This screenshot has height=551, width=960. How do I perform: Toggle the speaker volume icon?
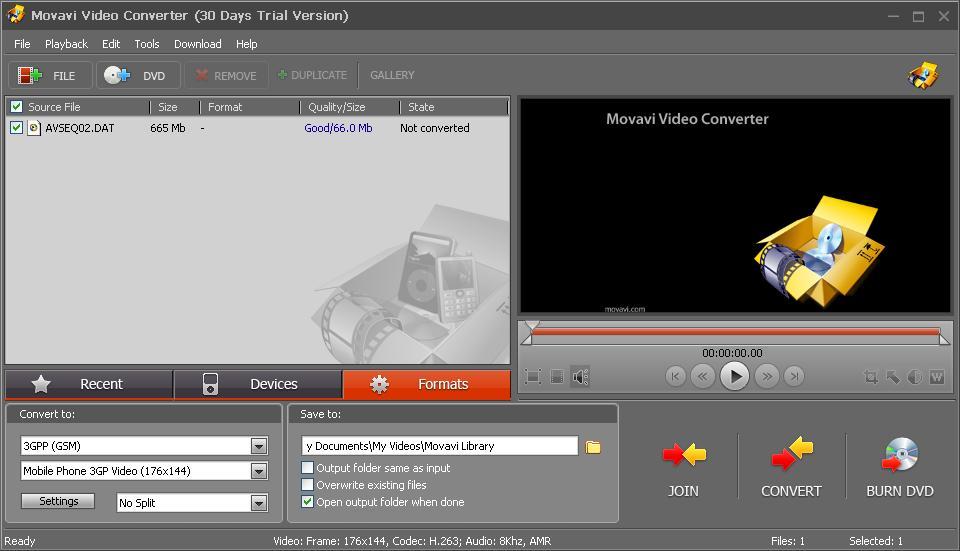pyautogui.click(x=580, y=377)
